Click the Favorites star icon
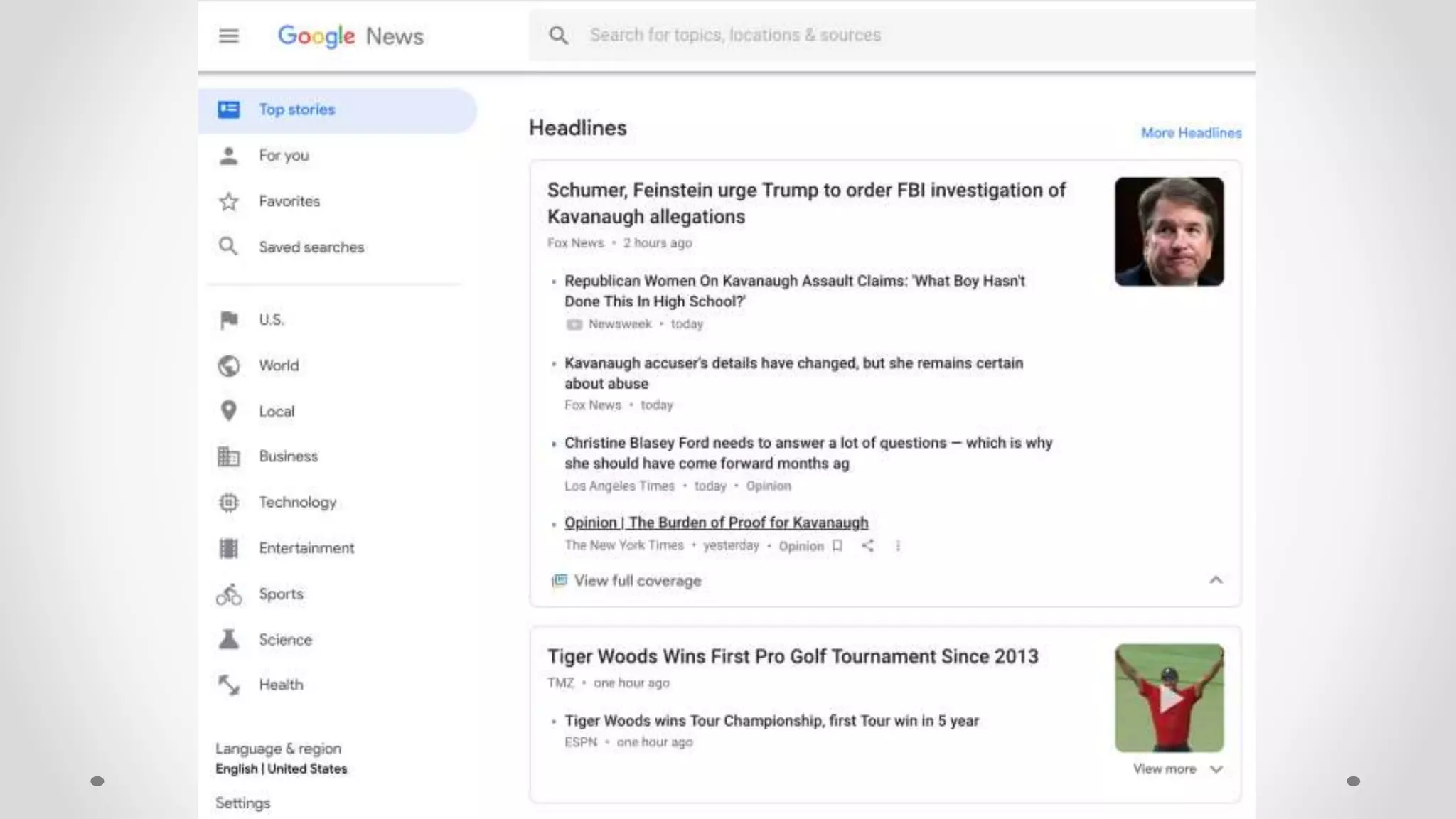The width and height of the screenshot is (1456, 819). pyautogui.click(x=228, y=202)
